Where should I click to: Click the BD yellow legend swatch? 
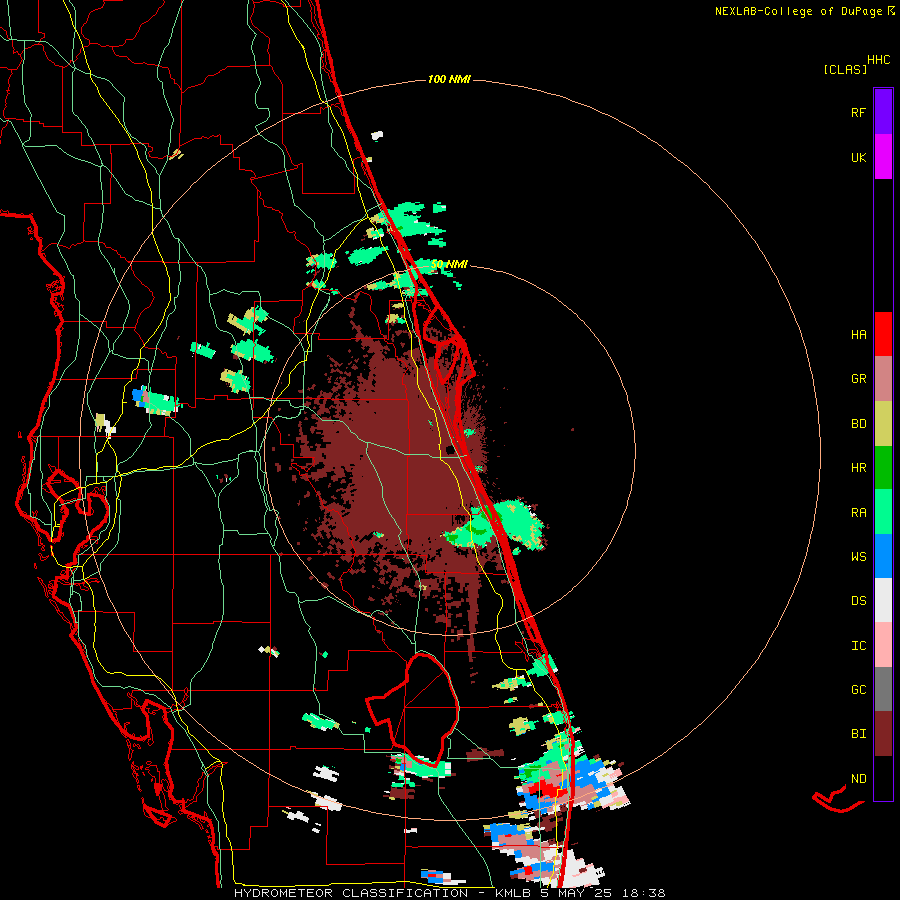click(x=883, y=424)
